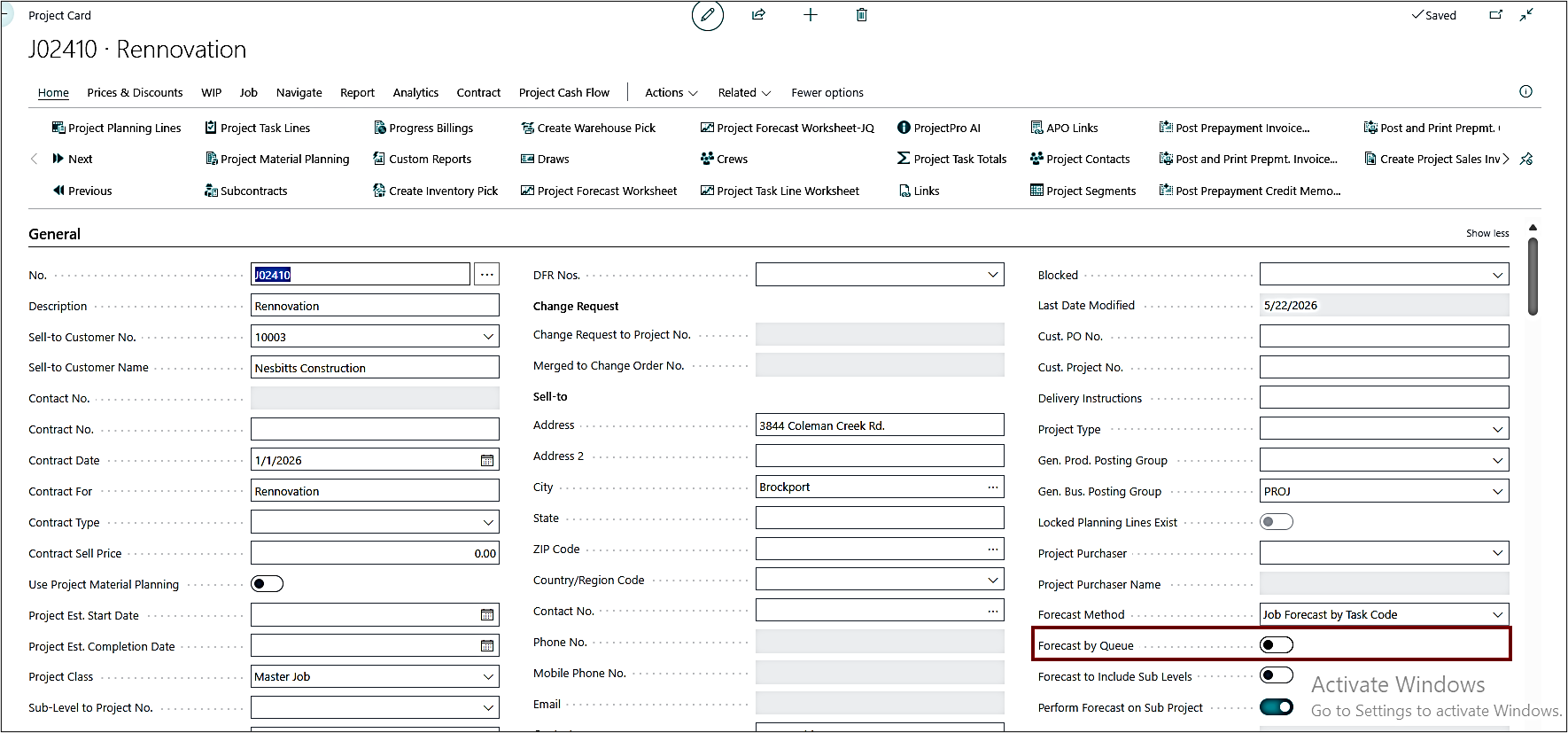Open Project Est. Start Date calendar
Image resolution: width=1568 pixels, height=733 pixels.
click(487, 614)
